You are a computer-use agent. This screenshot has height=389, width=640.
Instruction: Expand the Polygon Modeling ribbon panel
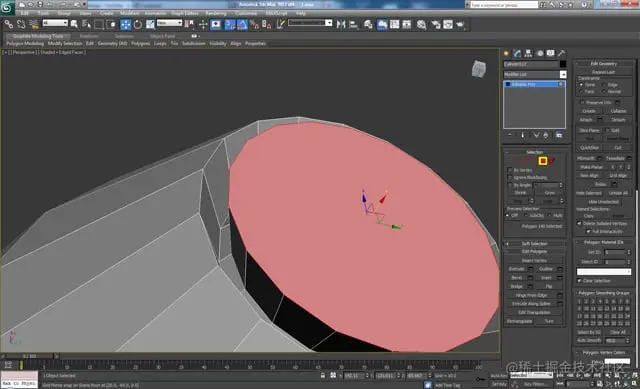[x=25, y=43]
